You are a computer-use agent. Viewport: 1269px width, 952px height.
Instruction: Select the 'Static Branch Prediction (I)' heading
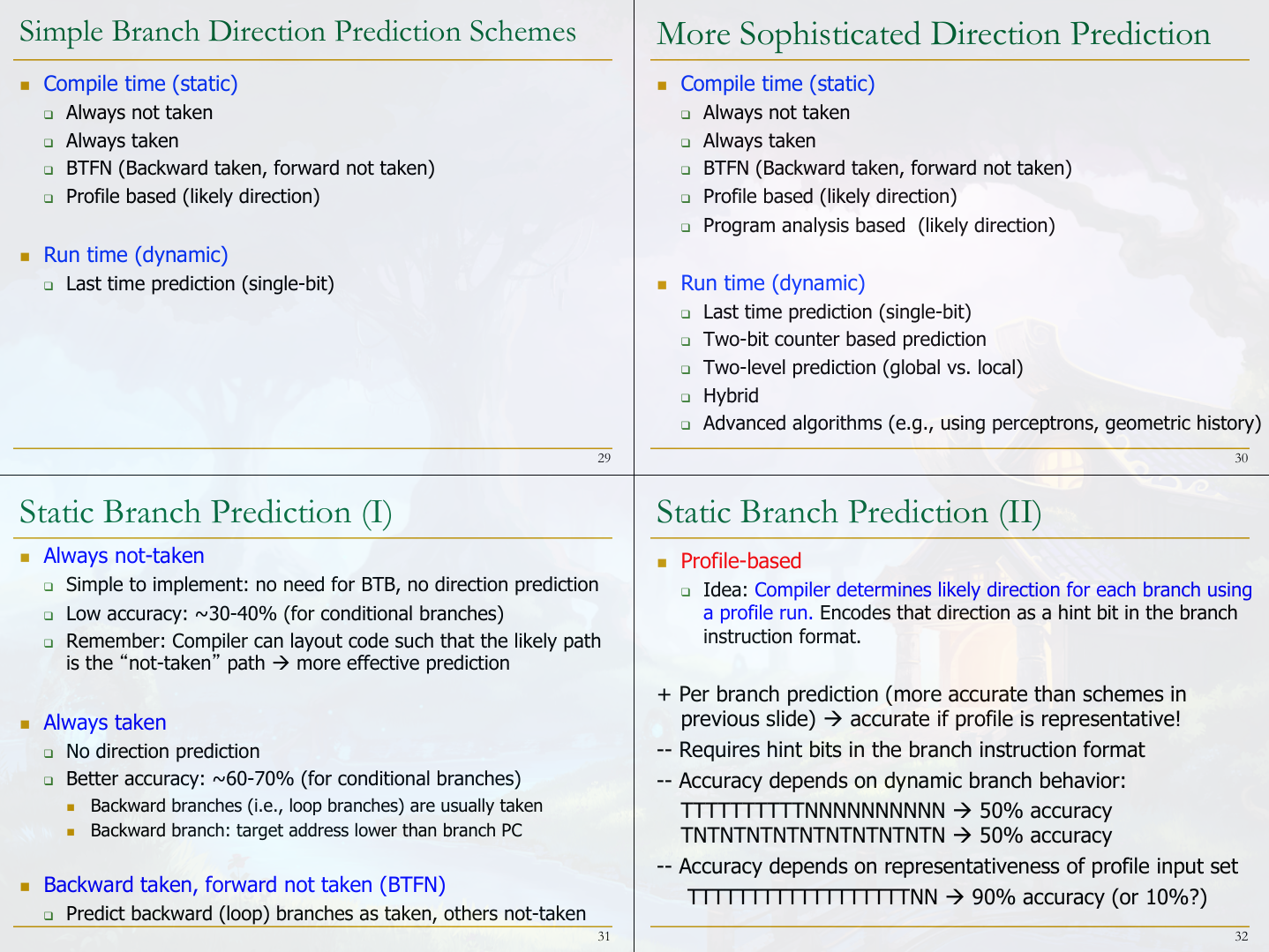point(206,513)
